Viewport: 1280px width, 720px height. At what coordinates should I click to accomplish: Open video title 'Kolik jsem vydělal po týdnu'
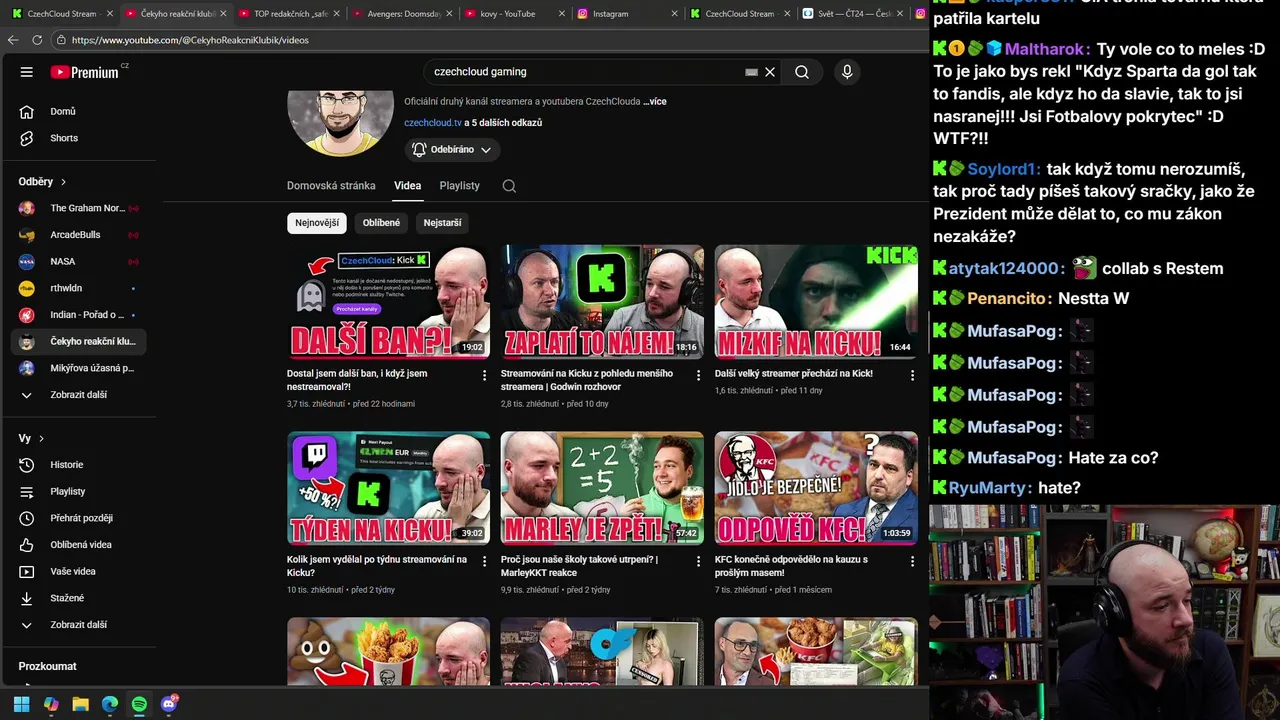(x=377, y=566)
